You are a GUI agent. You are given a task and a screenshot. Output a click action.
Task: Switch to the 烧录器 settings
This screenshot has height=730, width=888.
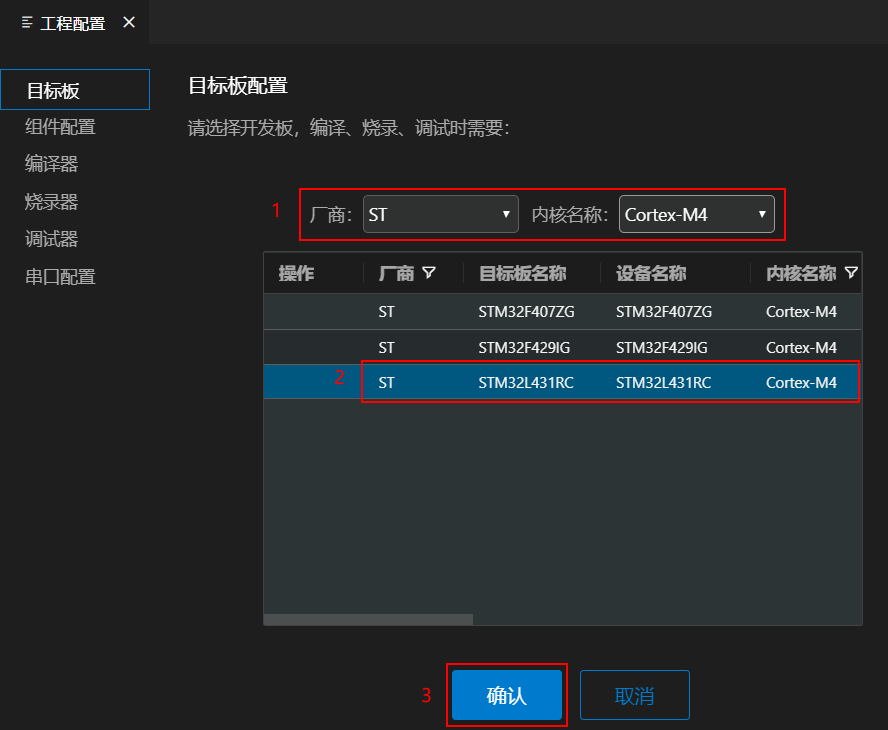51,202
